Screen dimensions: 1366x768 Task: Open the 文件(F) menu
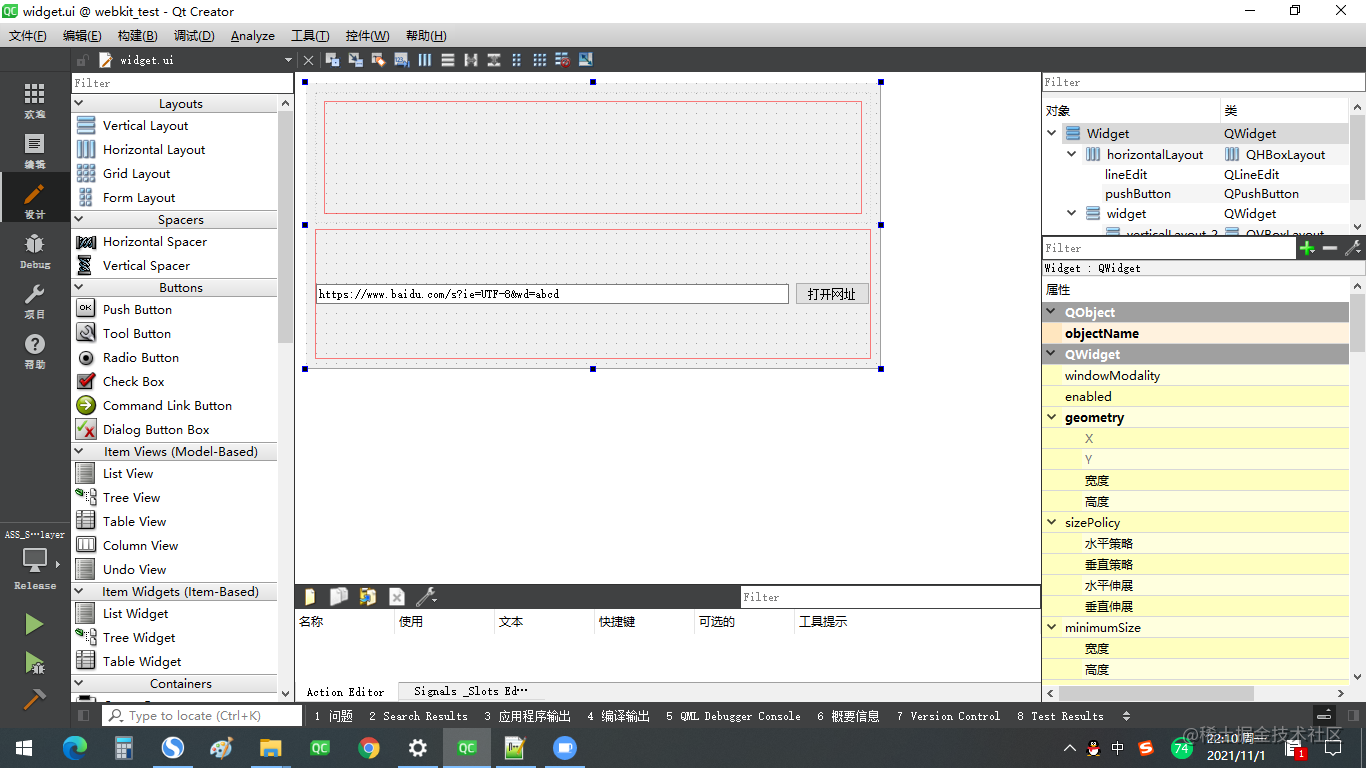[x=28, y=35]
